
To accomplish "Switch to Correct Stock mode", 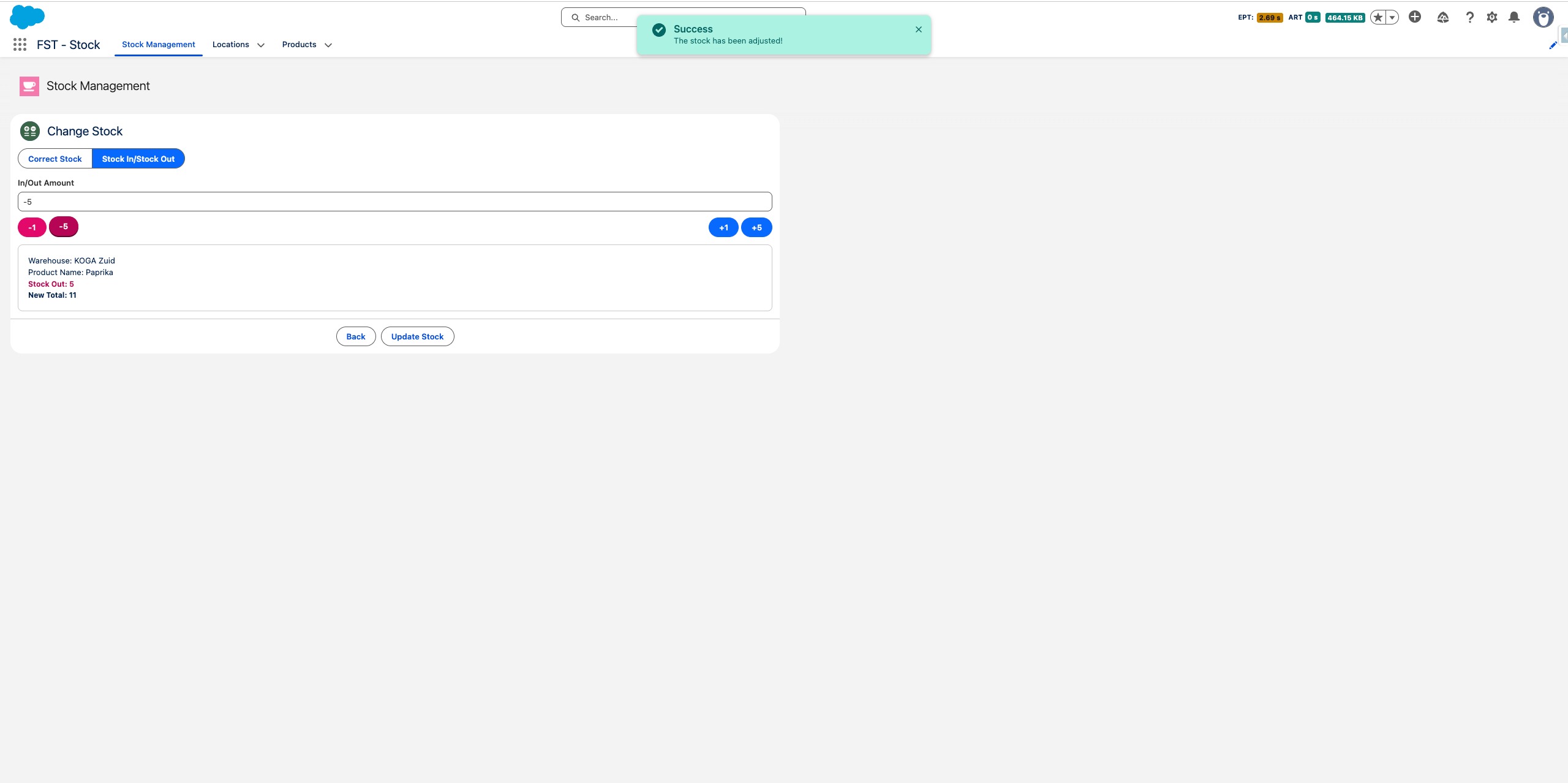I will (x=55, y=159).
